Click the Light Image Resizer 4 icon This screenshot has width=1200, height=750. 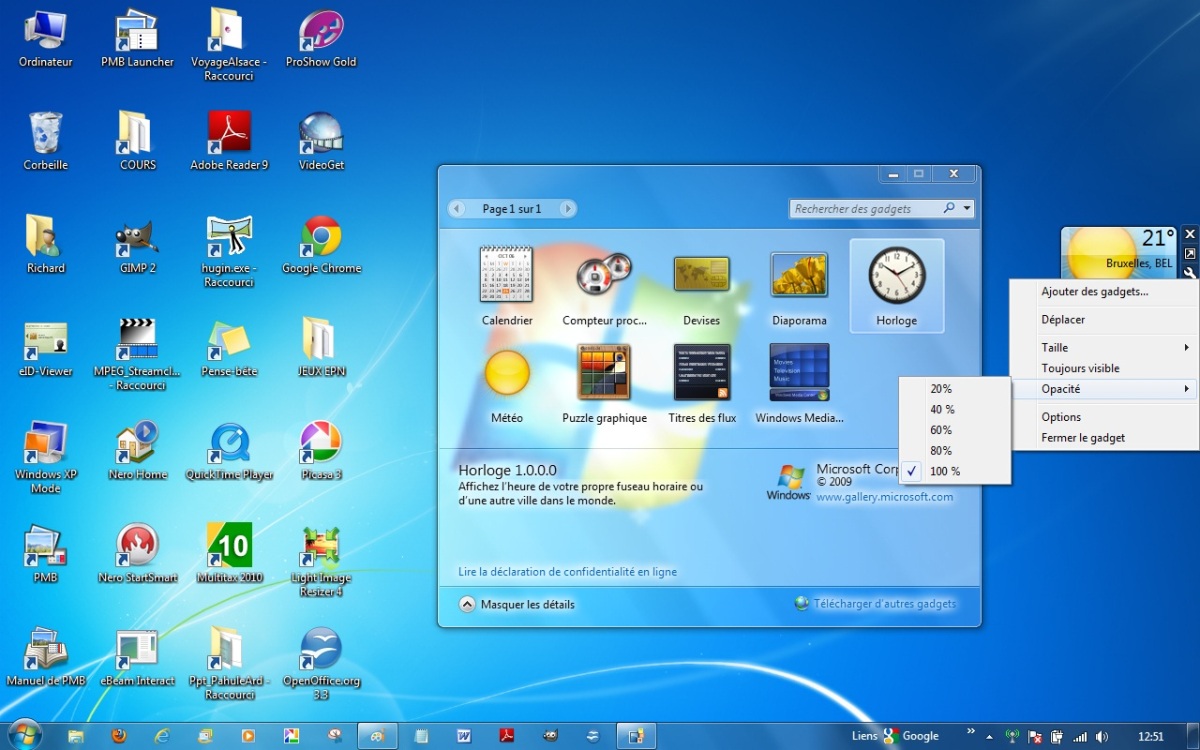coord(321,560)
